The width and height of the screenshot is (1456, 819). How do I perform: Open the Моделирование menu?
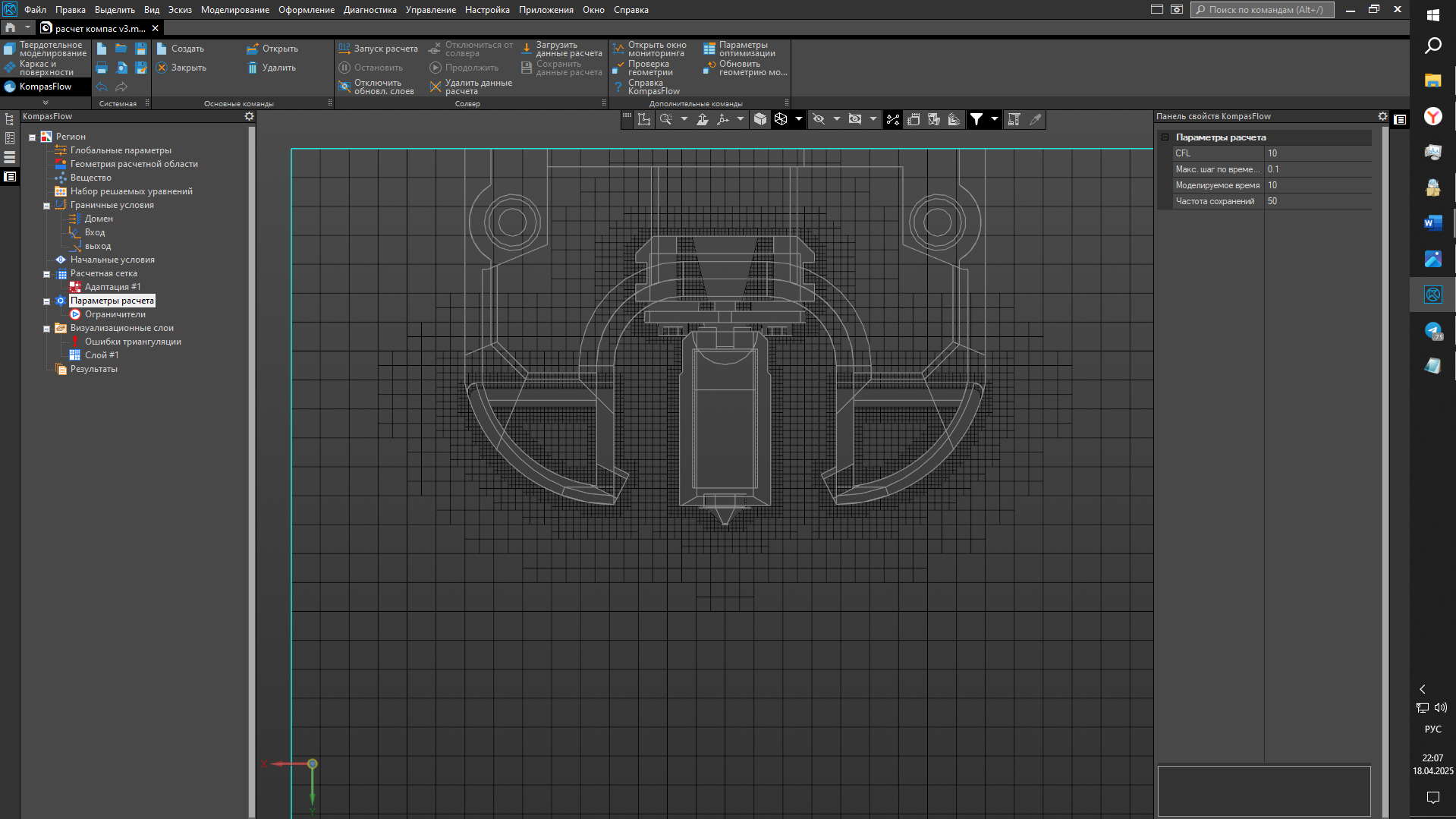point(234,10)
